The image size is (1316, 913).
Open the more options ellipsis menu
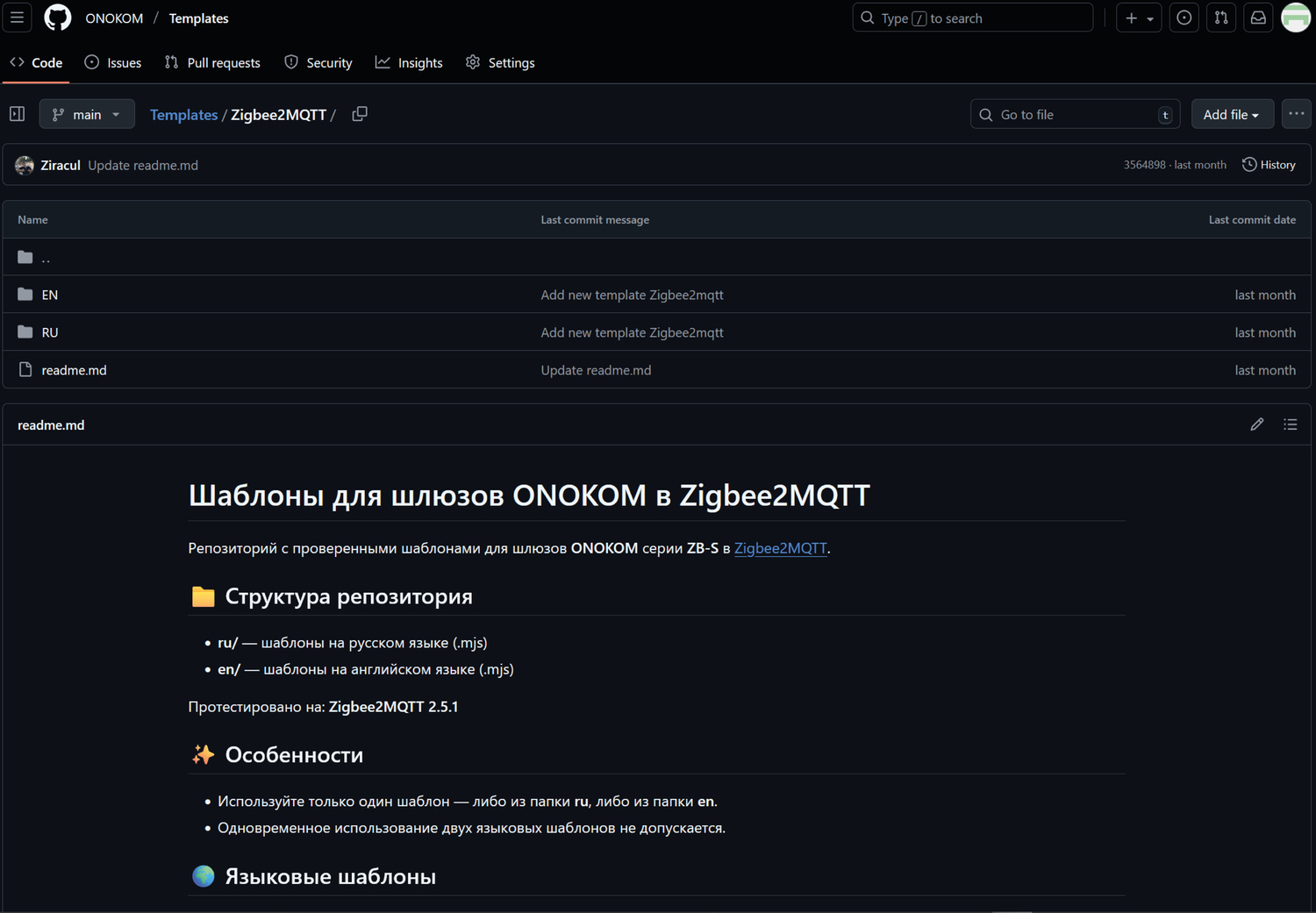[1296, 114]
